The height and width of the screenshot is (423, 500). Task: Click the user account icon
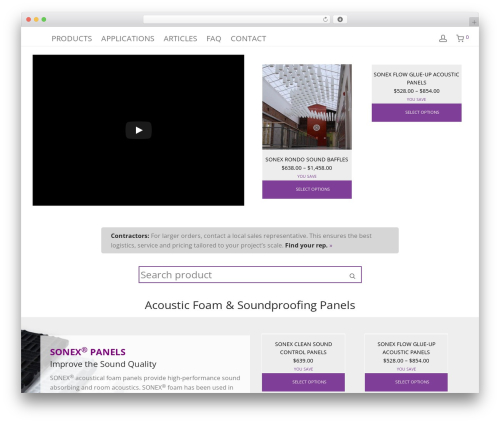point(443,39)
